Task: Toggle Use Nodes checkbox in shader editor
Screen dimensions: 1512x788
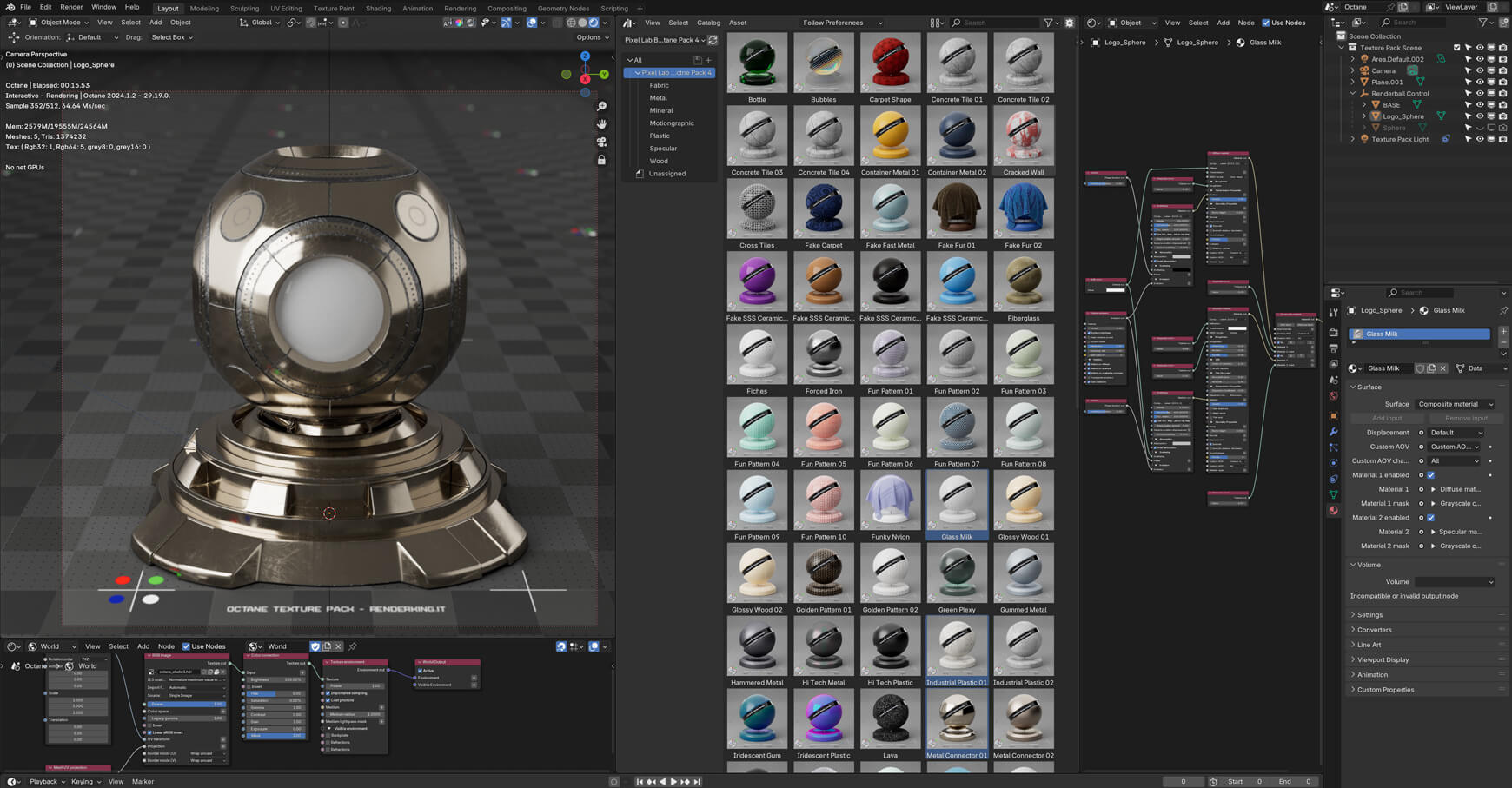Action: [1266, 23]
